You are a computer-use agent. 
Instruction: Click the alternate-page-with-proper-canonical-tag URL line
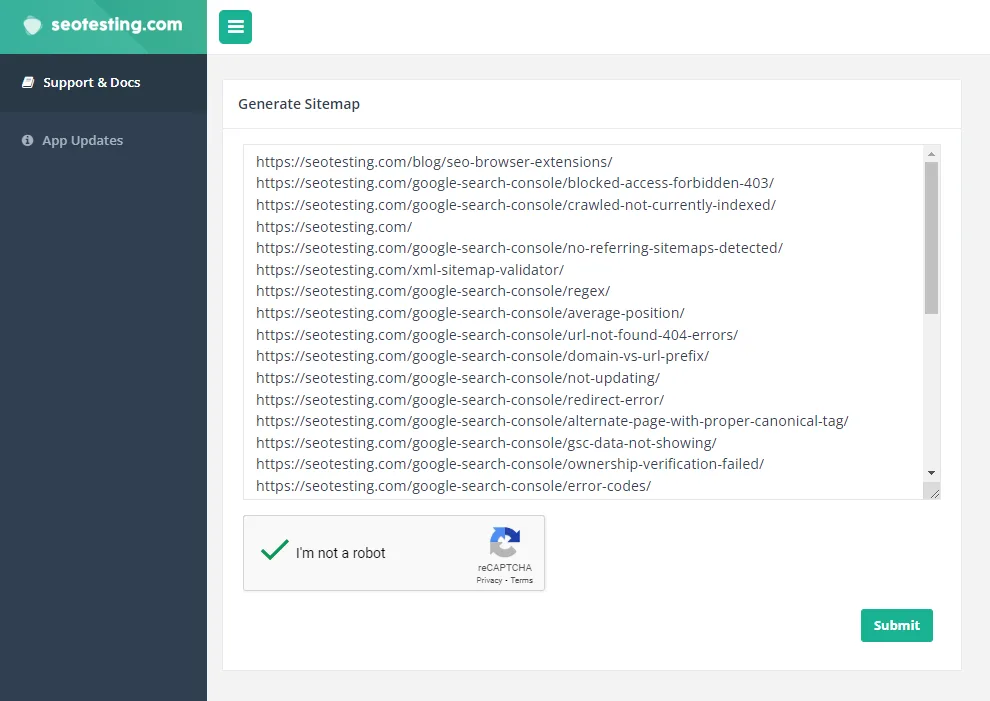(552, 421)
